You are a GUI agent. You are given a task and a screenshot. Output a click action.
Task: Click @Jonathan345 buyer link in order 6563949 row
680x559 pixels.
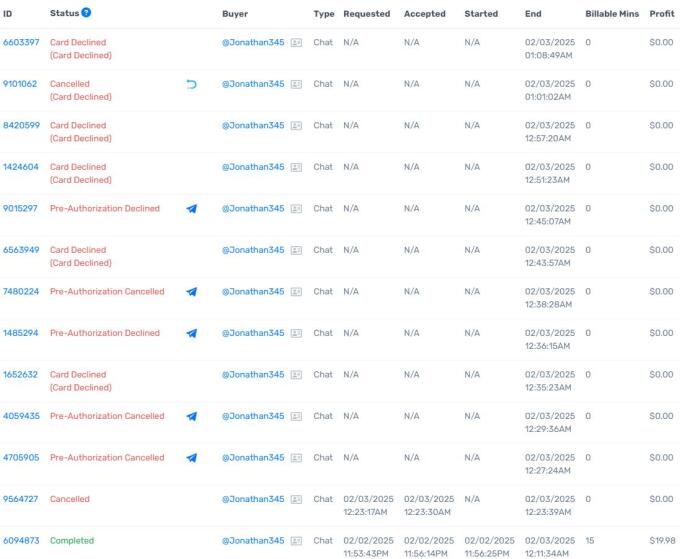pos(253,250)
